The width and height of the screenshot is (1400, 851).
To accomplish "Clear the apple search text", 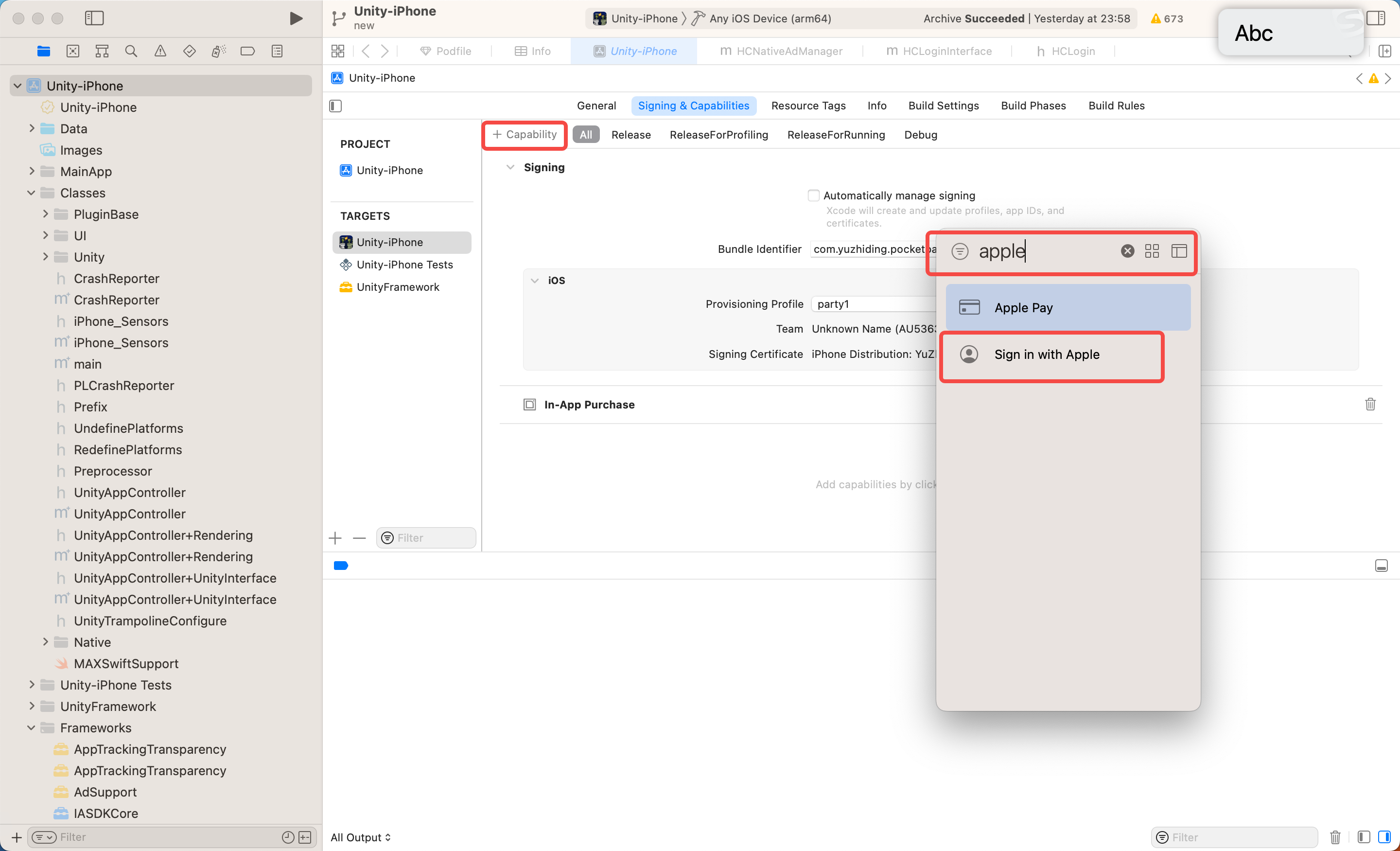I will pos(1127,251).
